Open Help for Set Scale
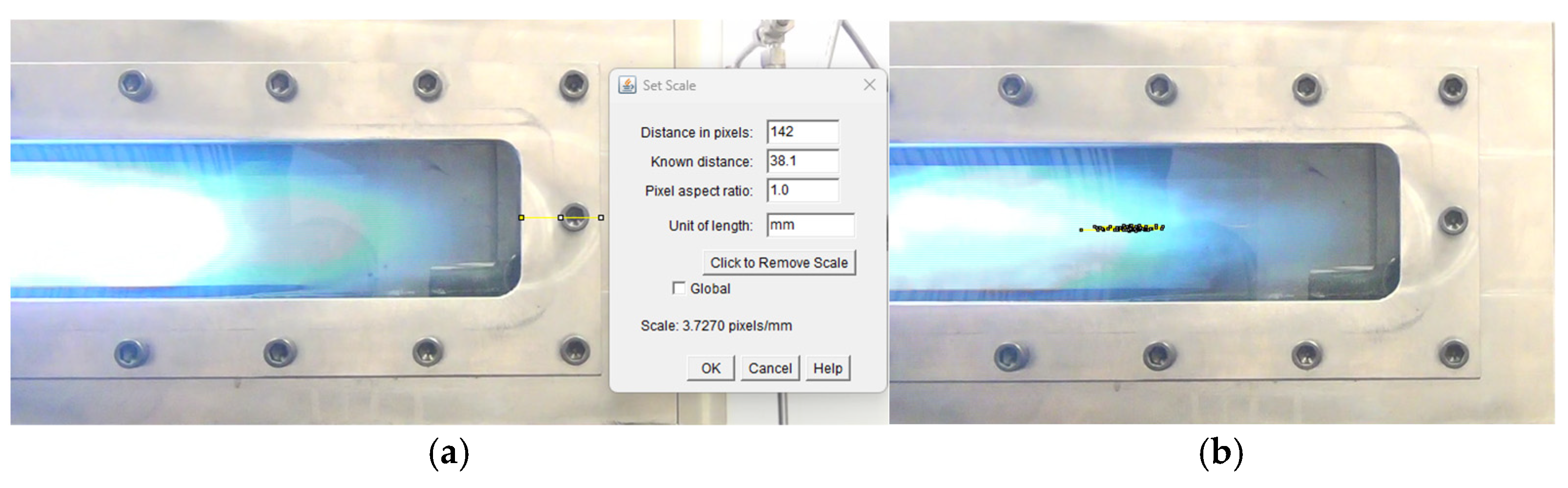The height and width of the screenshot is (488, 1568). [827, 368]
